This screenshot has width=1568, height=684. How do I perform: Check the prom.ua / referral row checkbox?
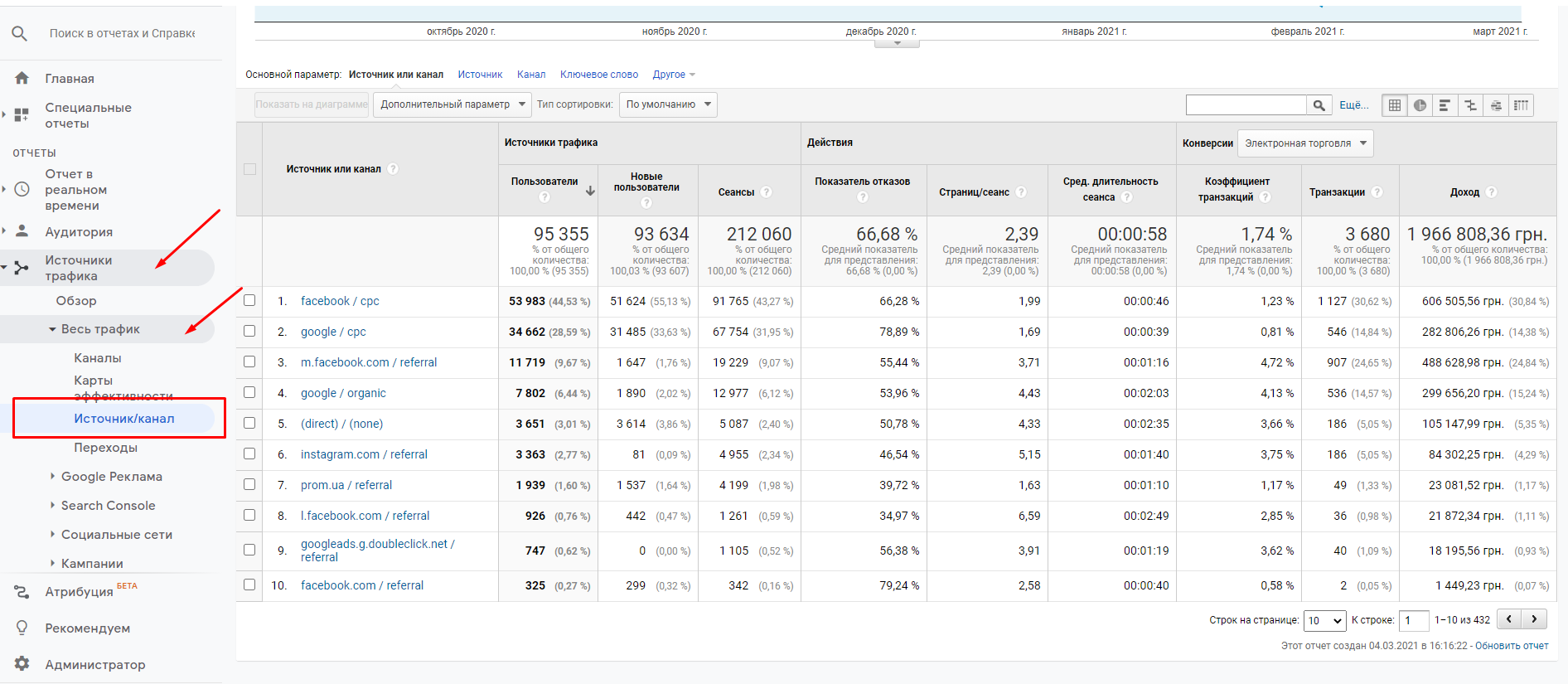coord(249,485)
